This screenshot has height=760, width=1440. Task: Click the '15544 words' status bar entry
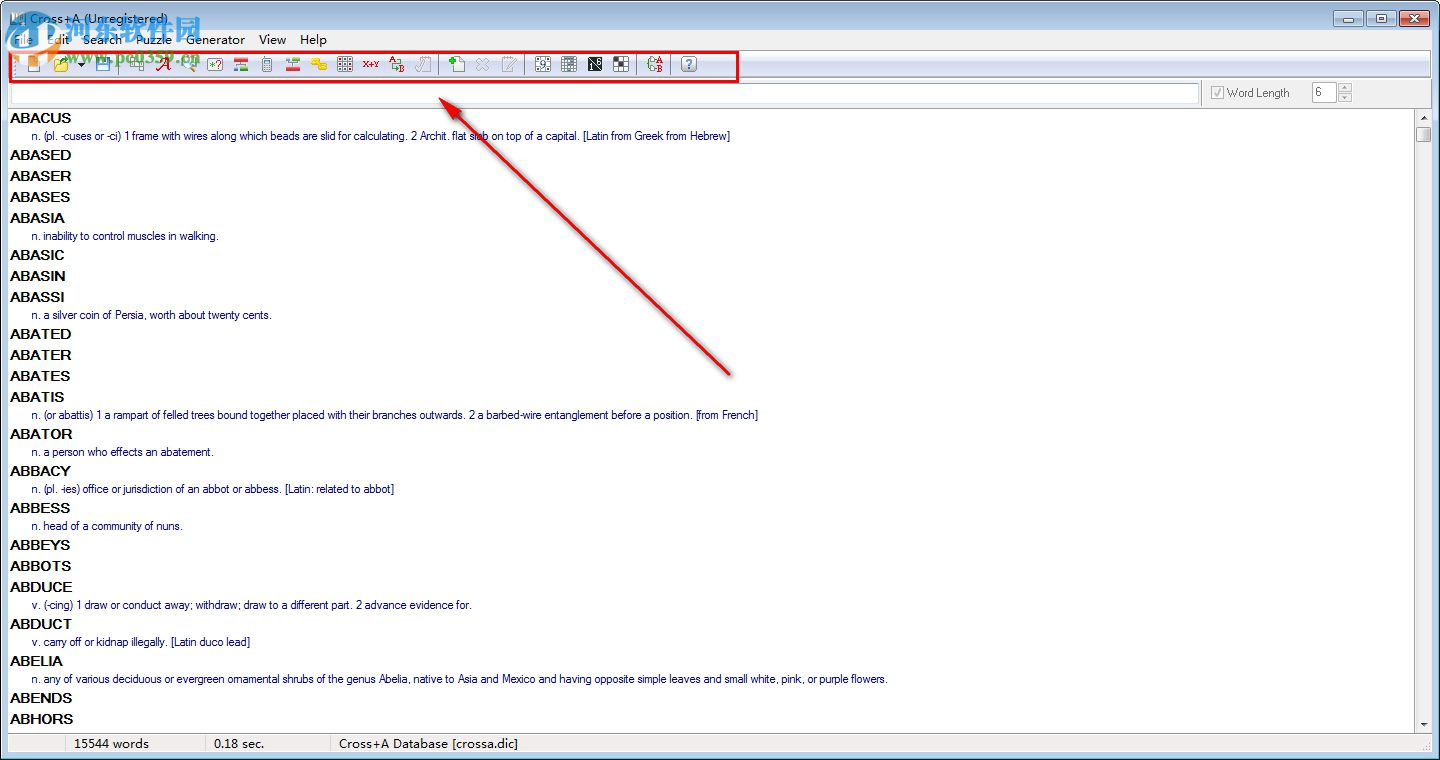tap(111, 744)
